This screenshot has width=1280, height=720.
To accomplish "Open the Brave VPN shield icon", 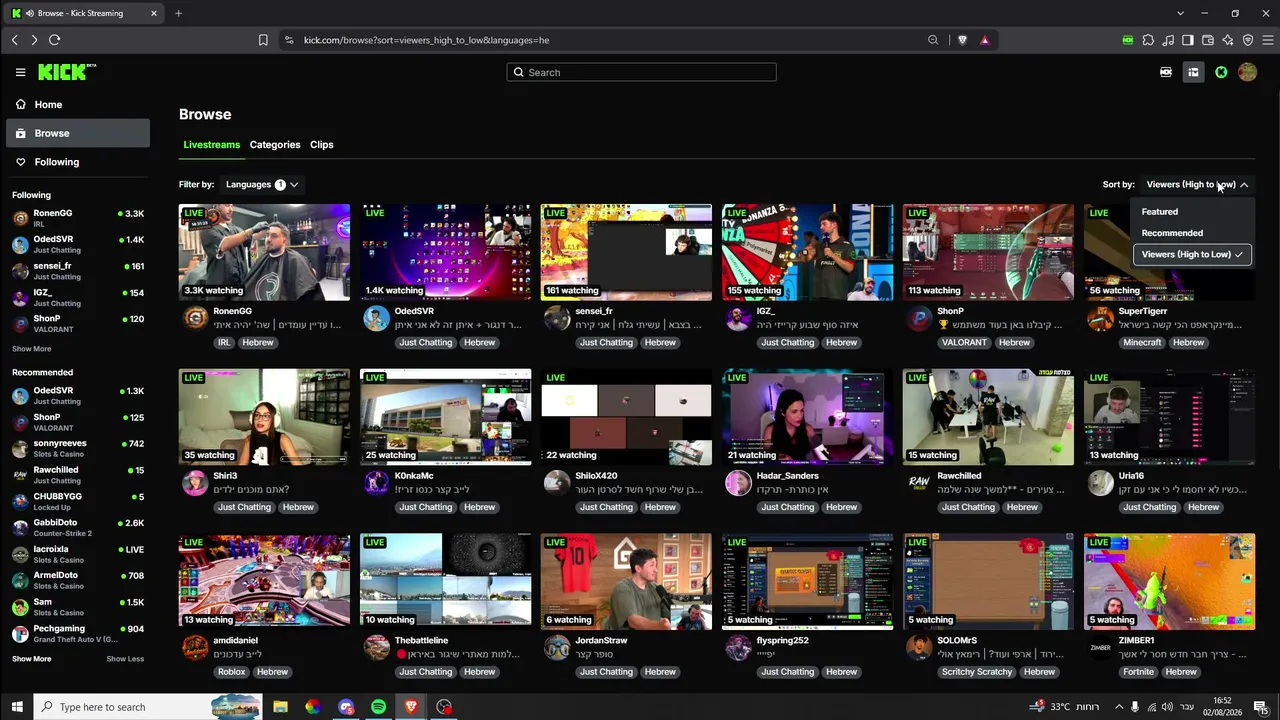I will tap(1248, 40).
